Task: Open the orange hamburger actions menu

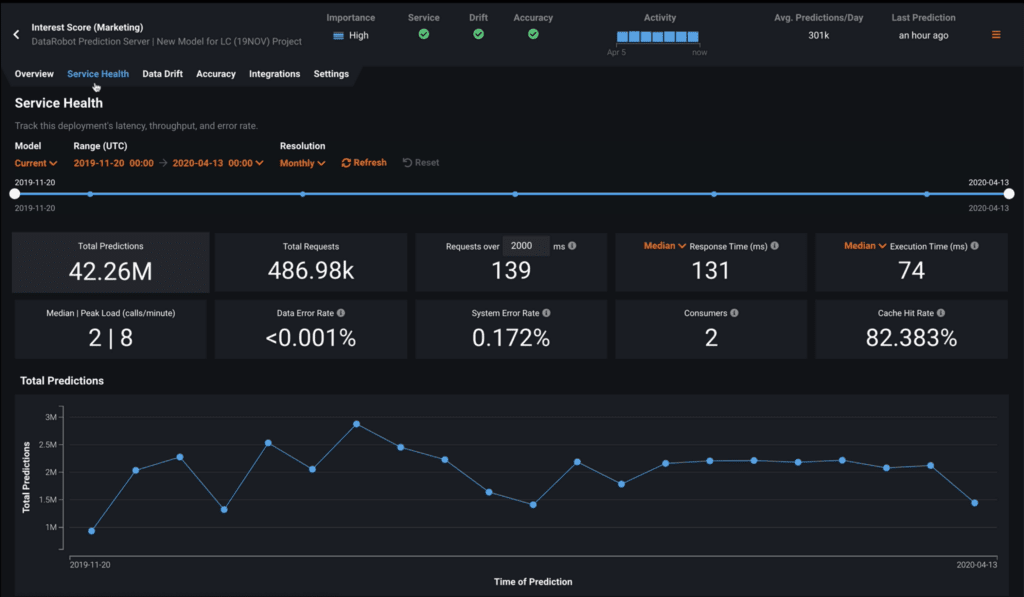Action: [x=996, y=35]
